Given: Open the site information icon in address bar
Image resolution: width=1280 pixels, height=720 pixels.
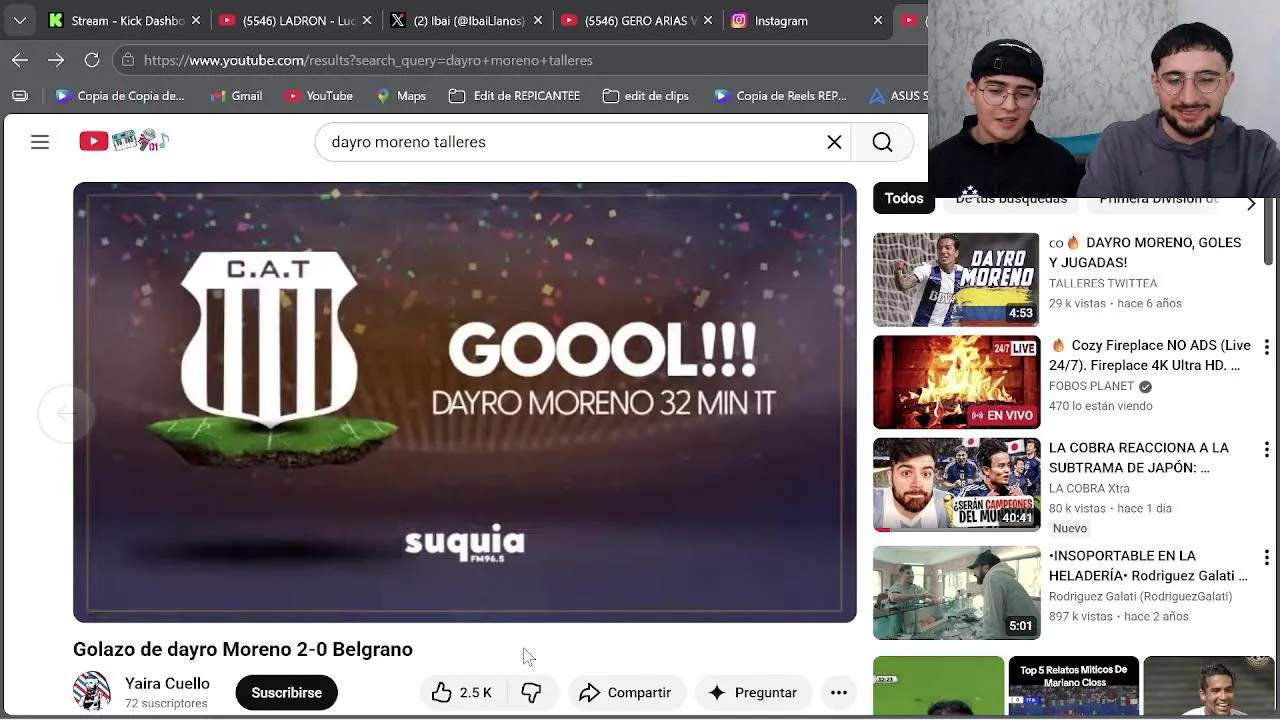Looking at the screenshot, I should point(127,60).
